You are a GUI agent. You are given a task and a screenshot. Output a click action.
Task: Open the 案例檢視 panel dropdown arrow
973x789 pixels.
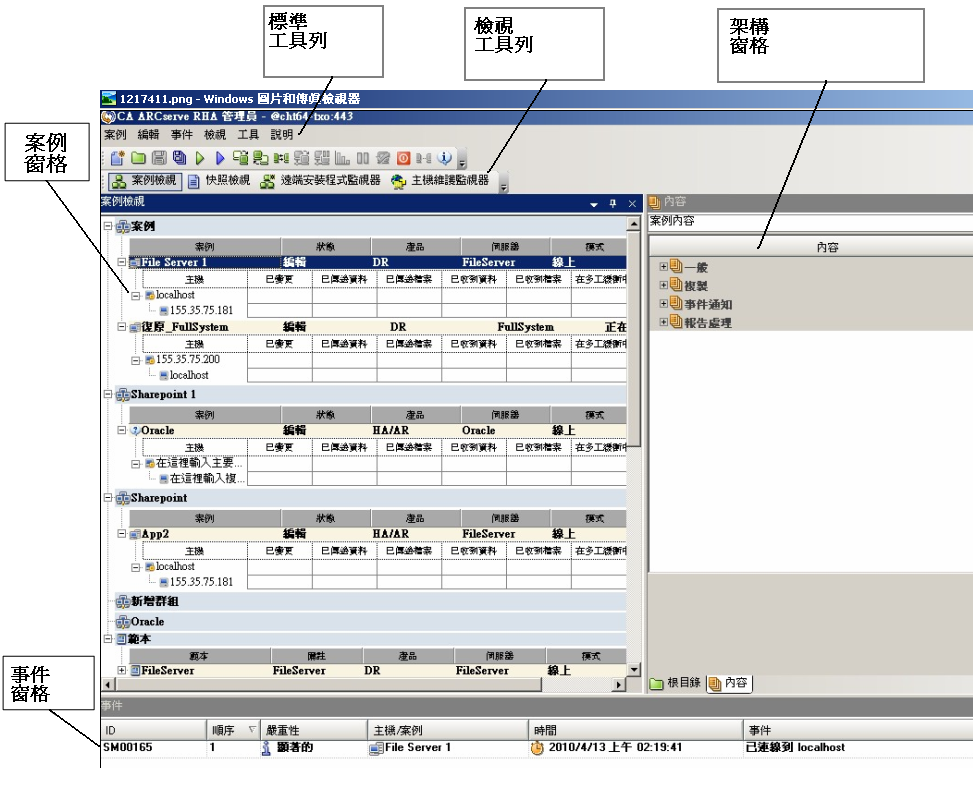[594, 204]
